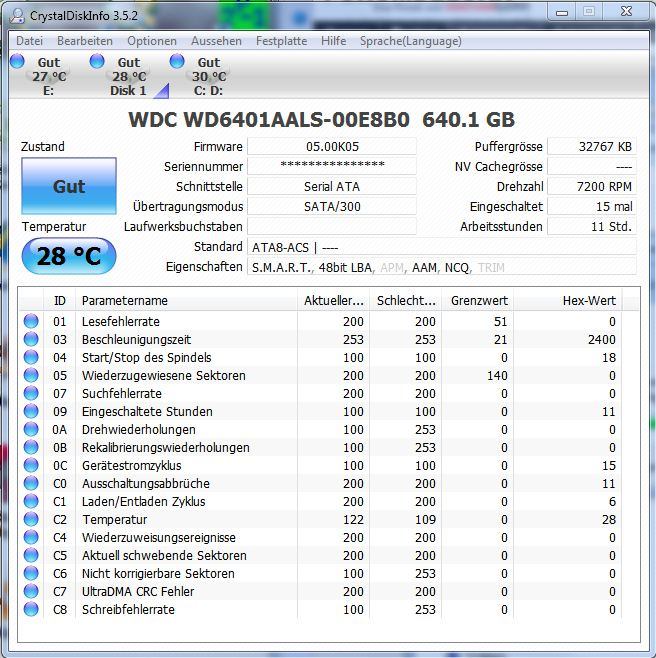The image size is (656, 658).
Task: Click the Firmware field 05.00K05
Action: click(x=332, y=146)
